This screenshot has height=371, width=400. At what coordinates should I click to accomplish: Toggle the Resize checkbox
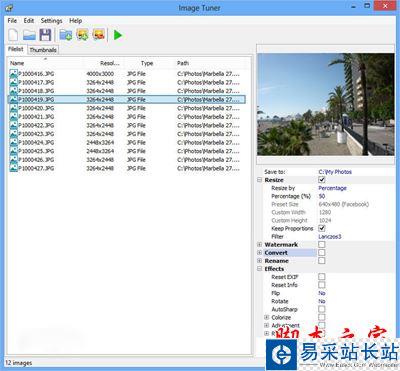(322, 180)
